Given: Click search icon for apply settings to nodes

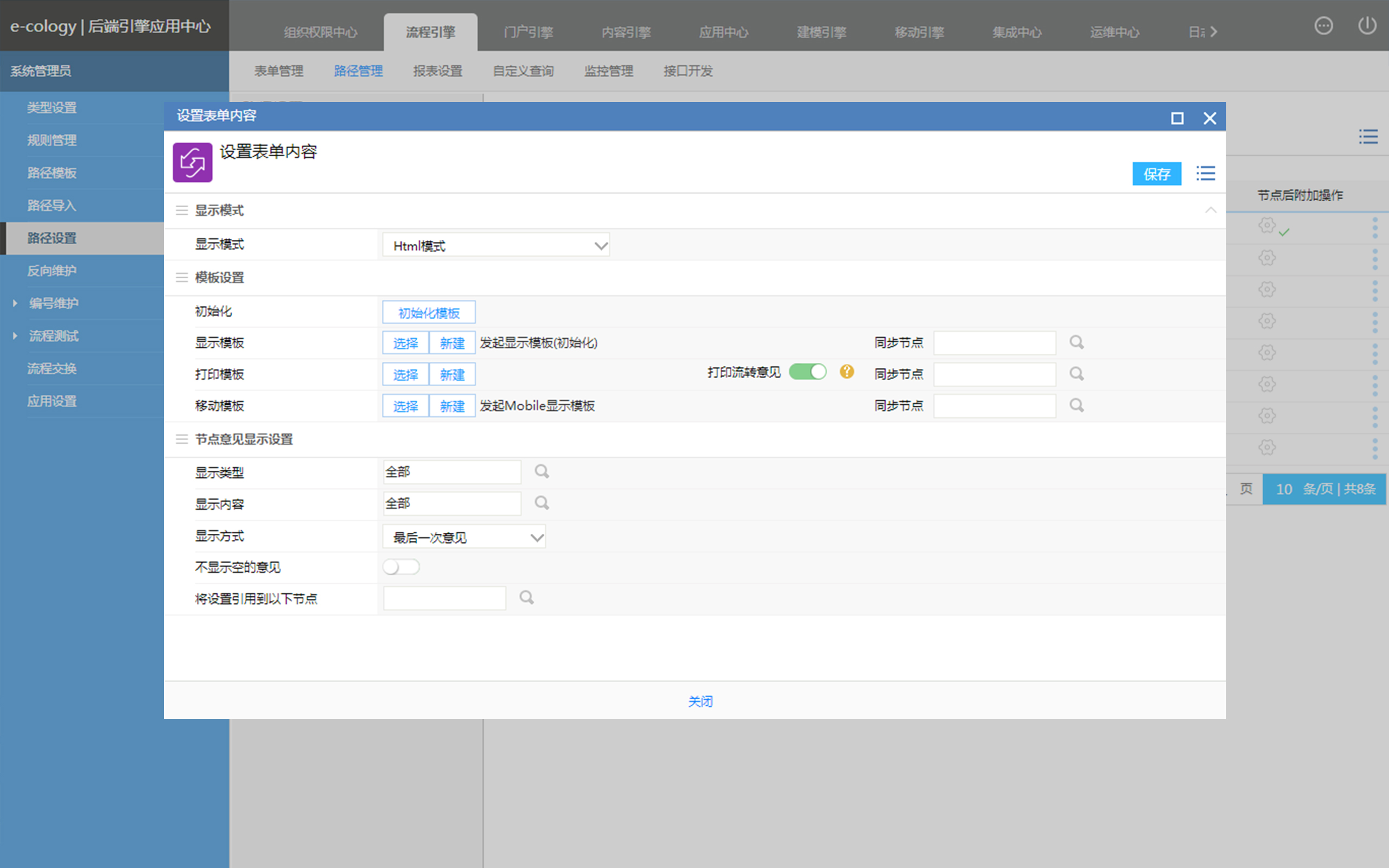Looking at the screenshot, I should [526, 598].
